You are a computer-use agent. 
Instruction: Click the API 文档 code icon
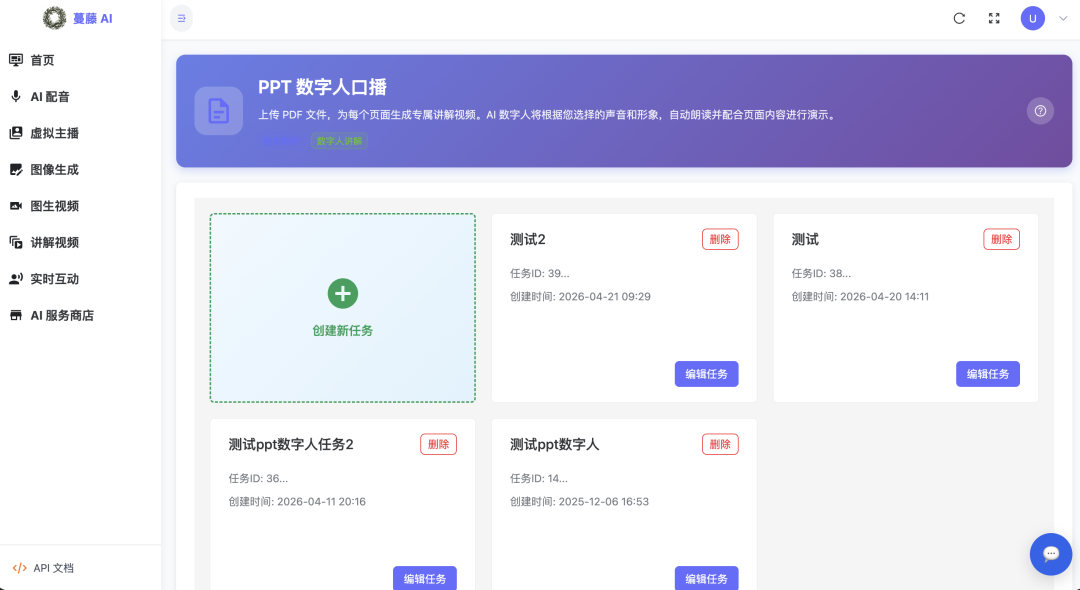20,568
